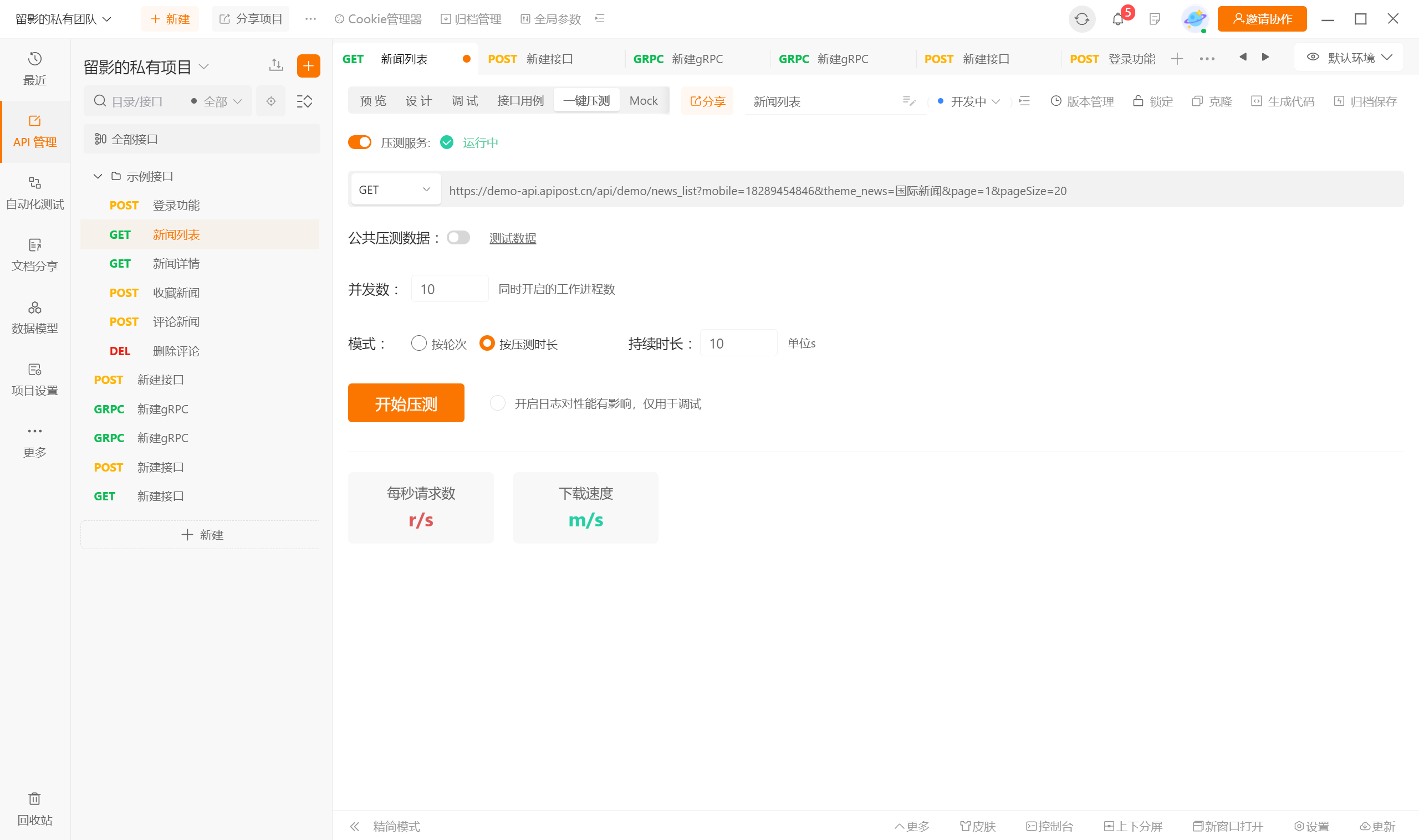Switch to the Mock tab

tap(642, 100)
